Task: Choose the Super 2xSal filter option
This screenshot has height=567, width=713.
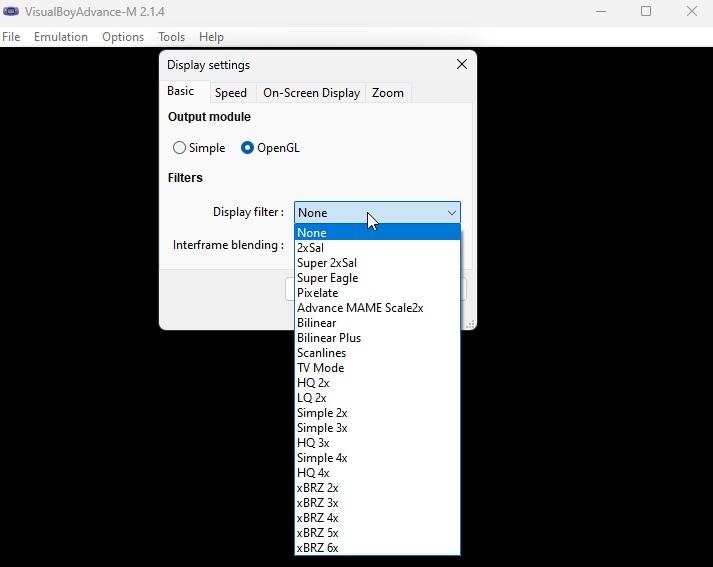Action: coord(377,262)
